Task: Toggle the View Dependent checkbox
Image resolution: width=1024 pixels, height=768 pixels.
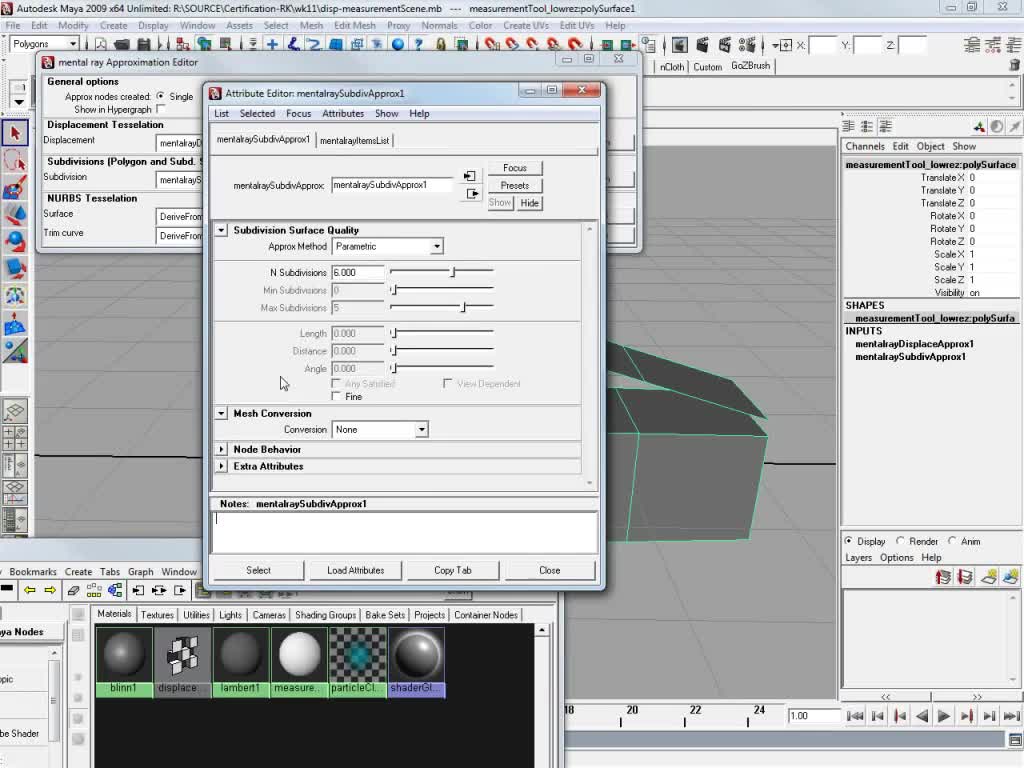Action: click(447, 383)
